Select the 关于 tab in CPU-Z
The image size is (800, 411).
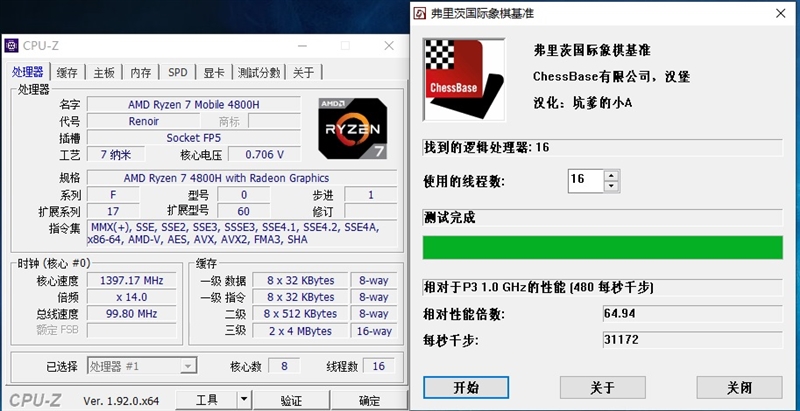(304, 72)
